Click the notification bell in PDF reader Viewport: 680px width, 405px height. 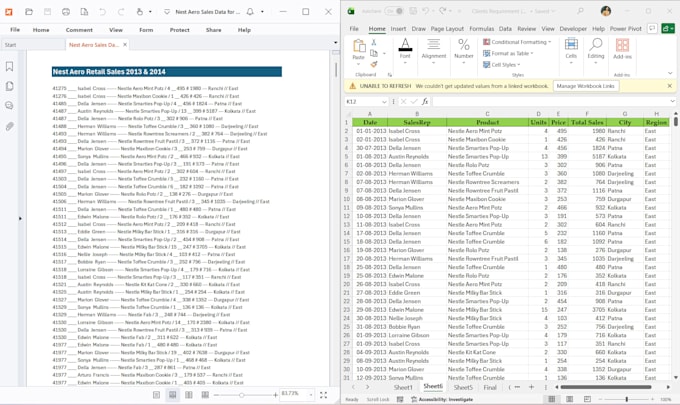coord(250,12)
